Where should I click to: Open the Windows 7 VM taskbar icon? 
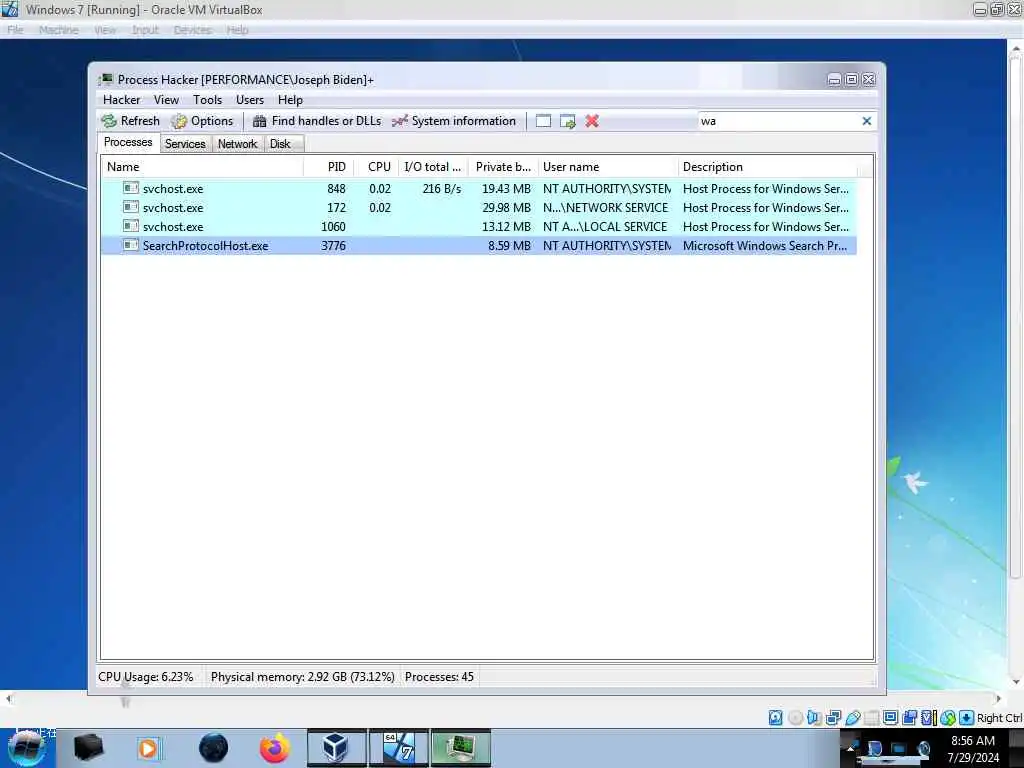(x=398, y=748)
